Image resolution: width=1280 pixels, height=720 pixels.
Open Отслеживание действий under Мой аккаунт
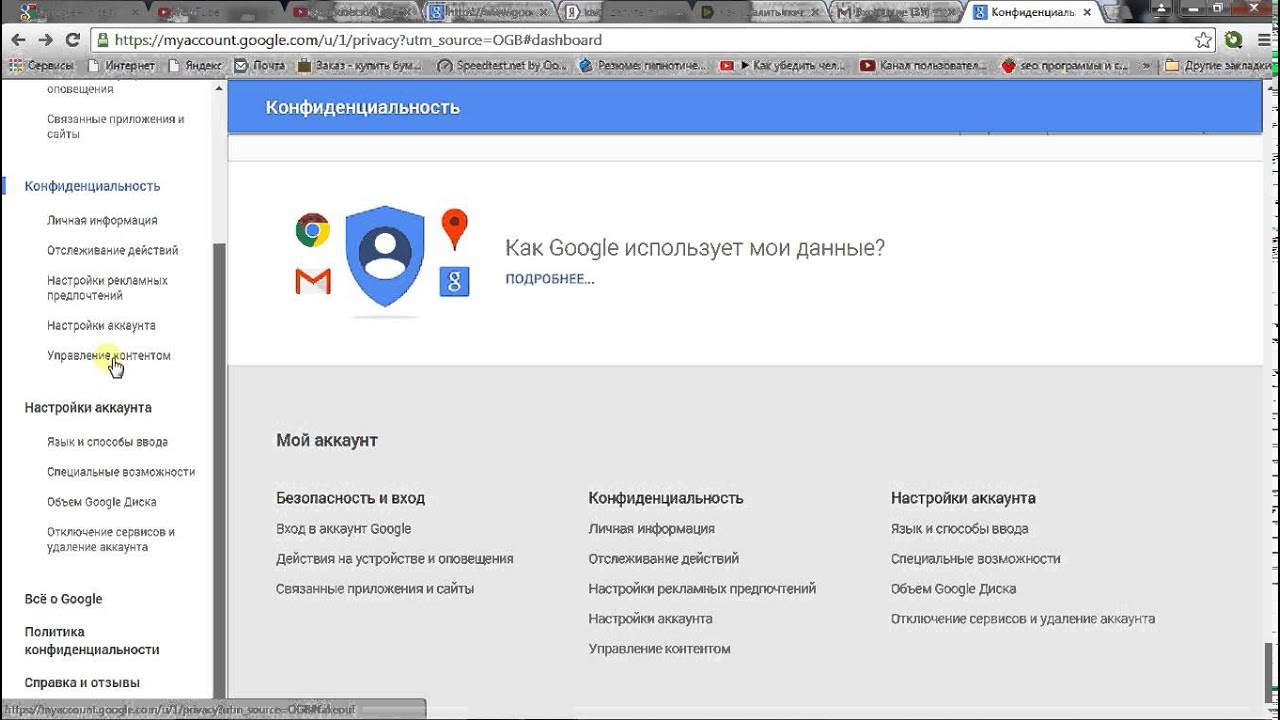664,558
